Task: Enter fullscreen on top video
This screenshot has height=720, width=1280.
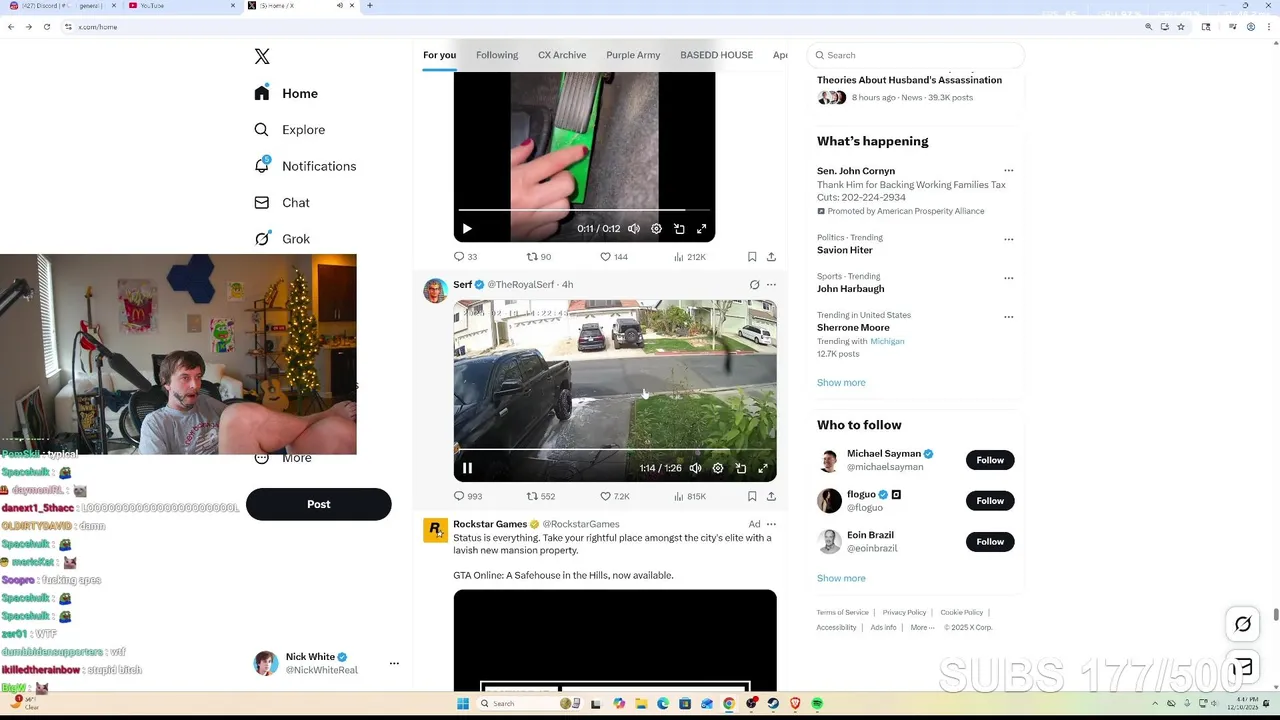Action: click(702, 229)
